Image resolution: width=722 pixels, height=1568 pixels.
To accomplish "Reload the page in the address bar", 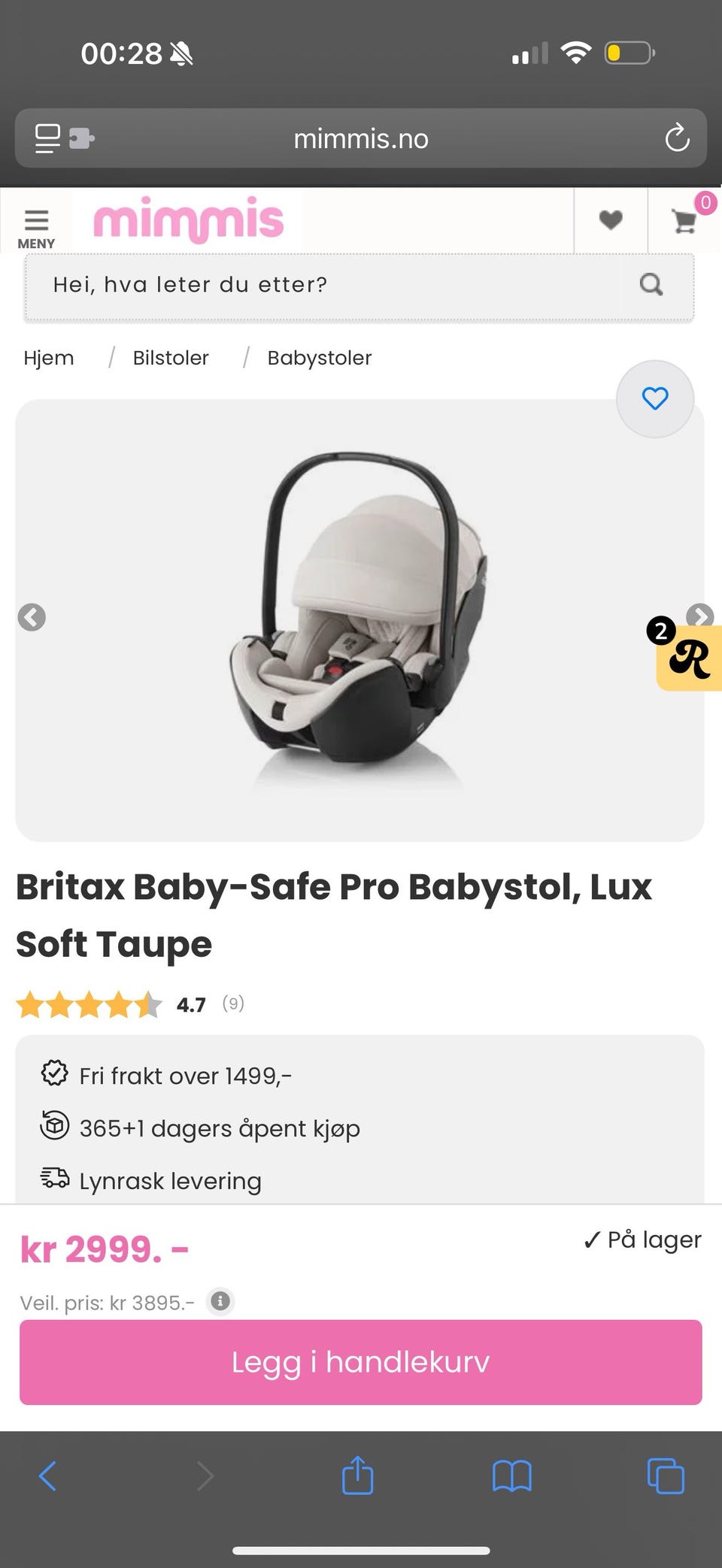I will coord(677,138).
